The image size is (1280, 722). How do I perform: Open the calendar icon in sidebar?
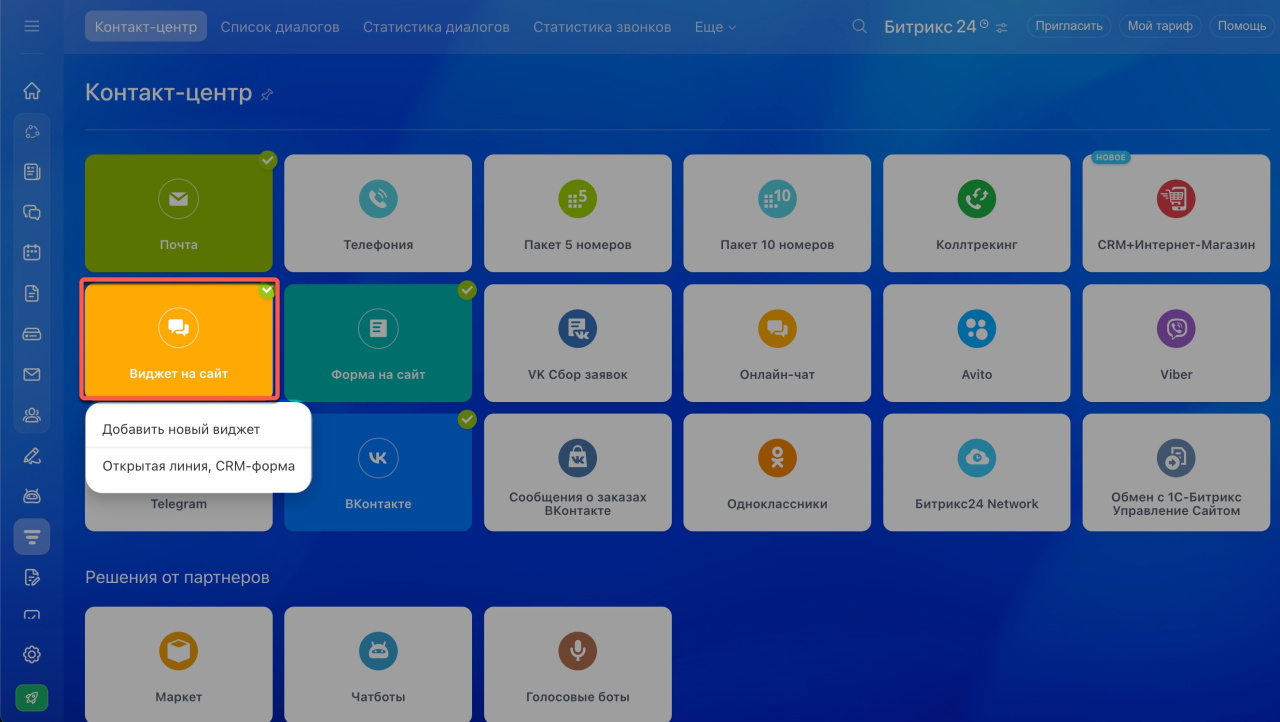point(32,252)
